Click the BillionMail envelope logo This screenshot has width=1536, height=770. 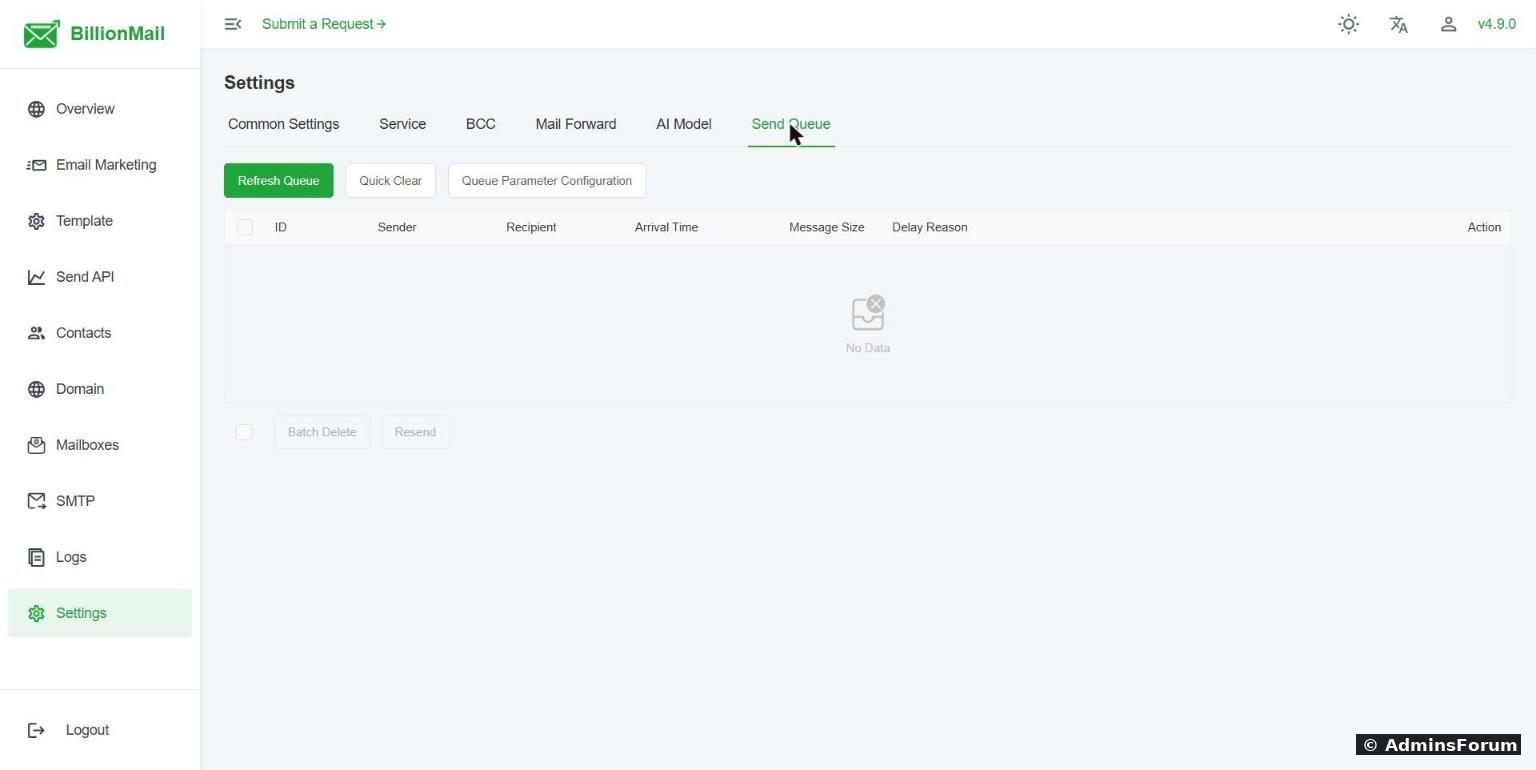pos(41,34)
